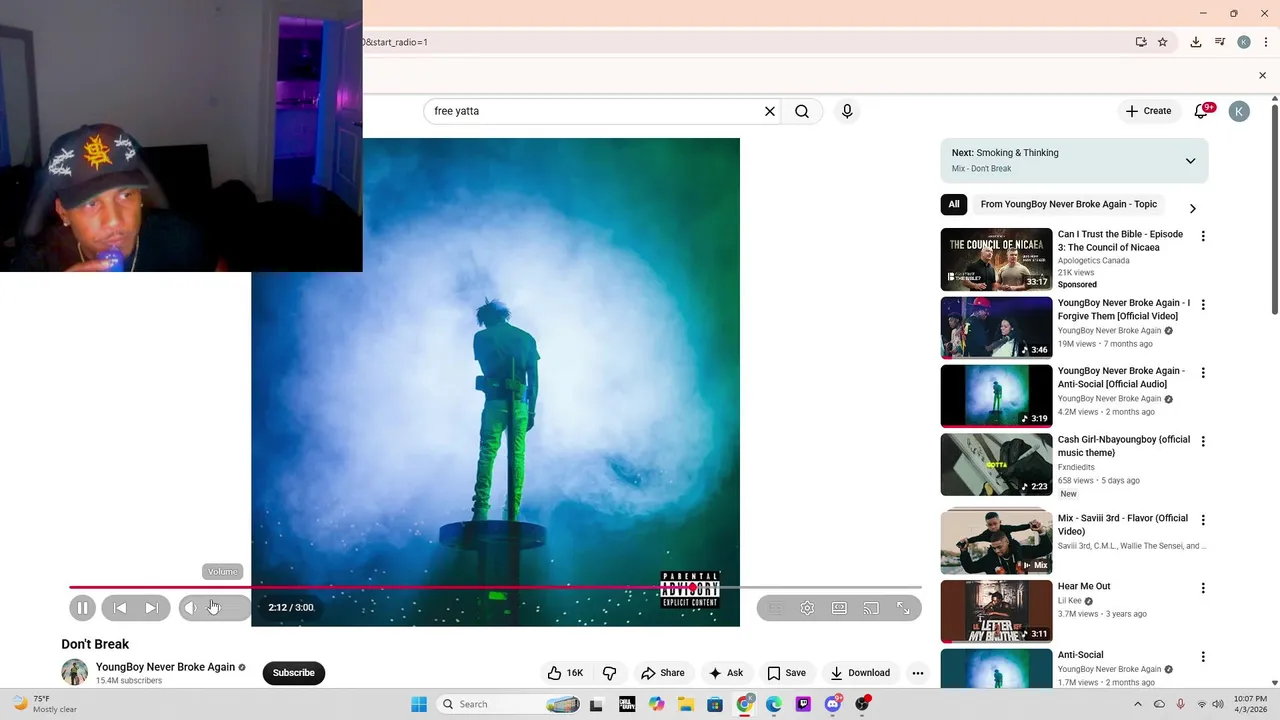Open Chrome three-dot menu
This screenshot has width=1280, height=720.
[x=1266, y=42]
